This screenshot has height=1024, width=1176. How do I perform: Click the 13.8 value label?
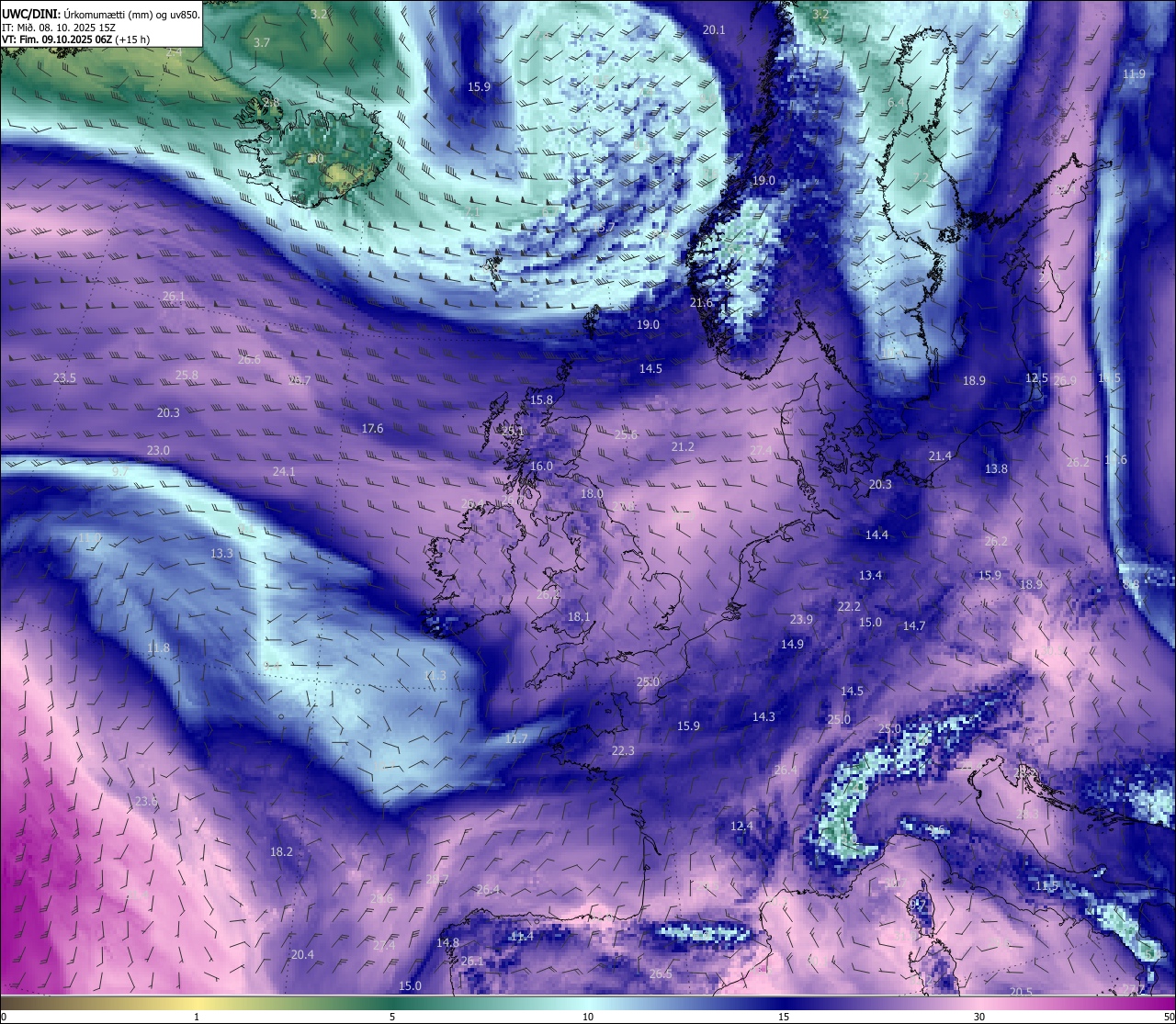click(x=996, y=468)
